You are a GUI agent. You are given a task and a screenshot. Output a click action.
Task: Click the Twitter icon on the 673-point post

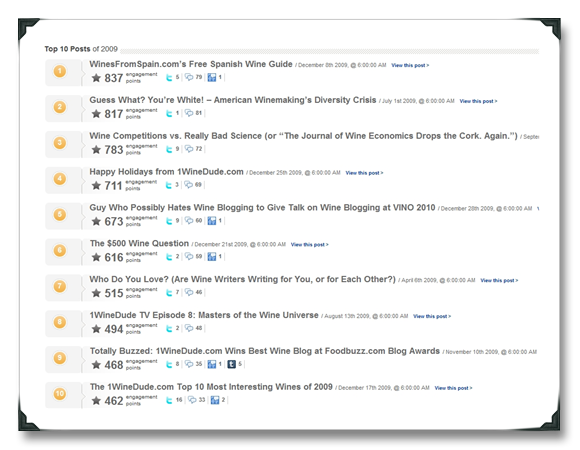click(x=169, y=221)
